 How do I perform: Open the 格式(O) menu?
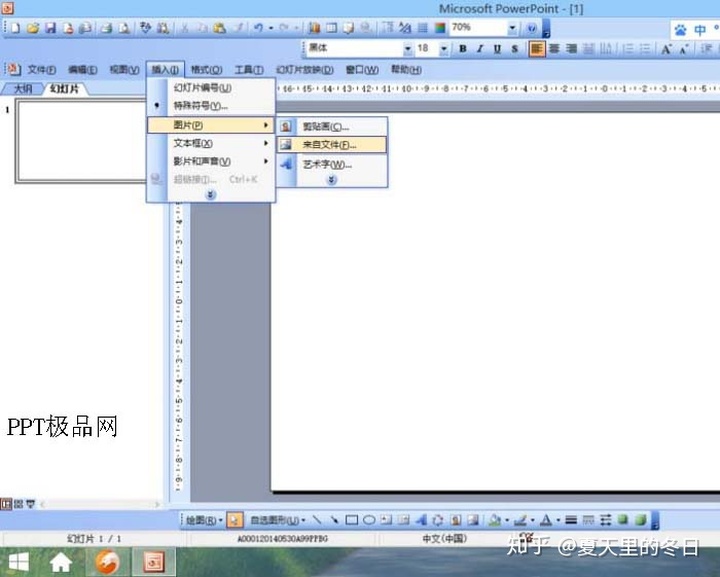[207, 70]
